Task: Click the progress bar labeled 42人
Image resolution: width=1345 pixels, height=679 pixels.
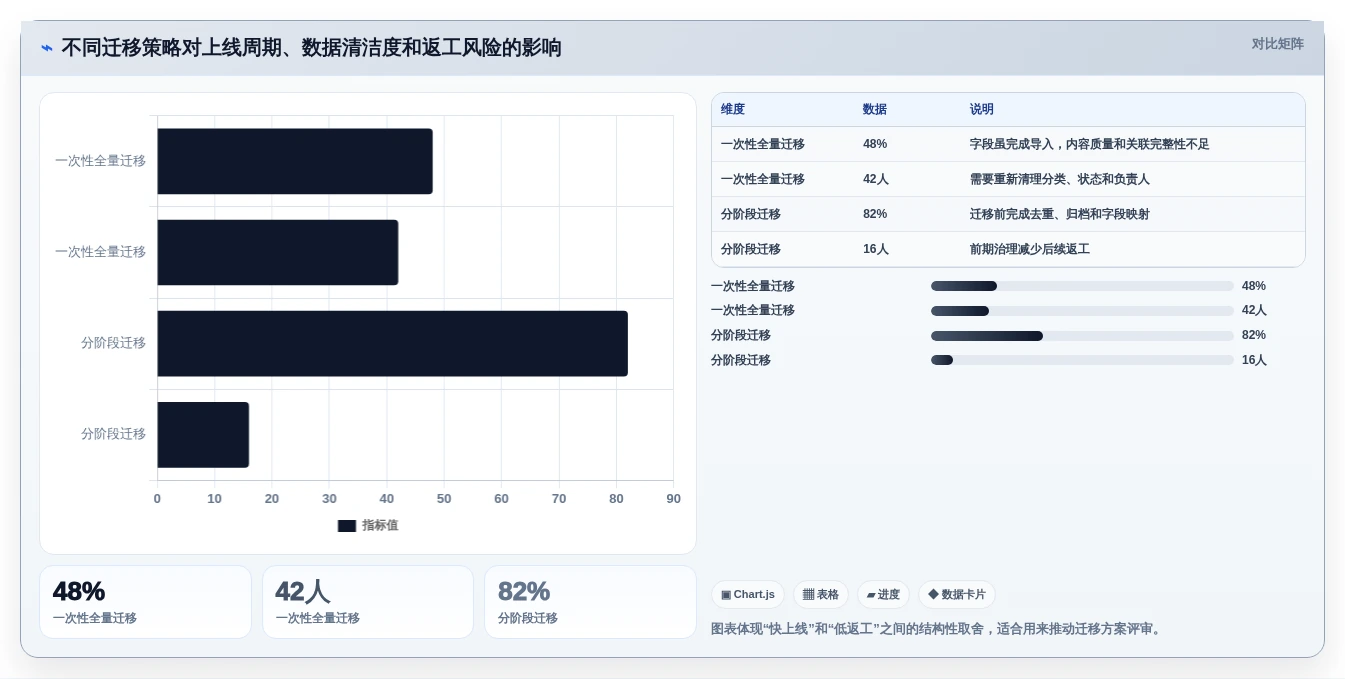Action: [x=1082, y=311]
